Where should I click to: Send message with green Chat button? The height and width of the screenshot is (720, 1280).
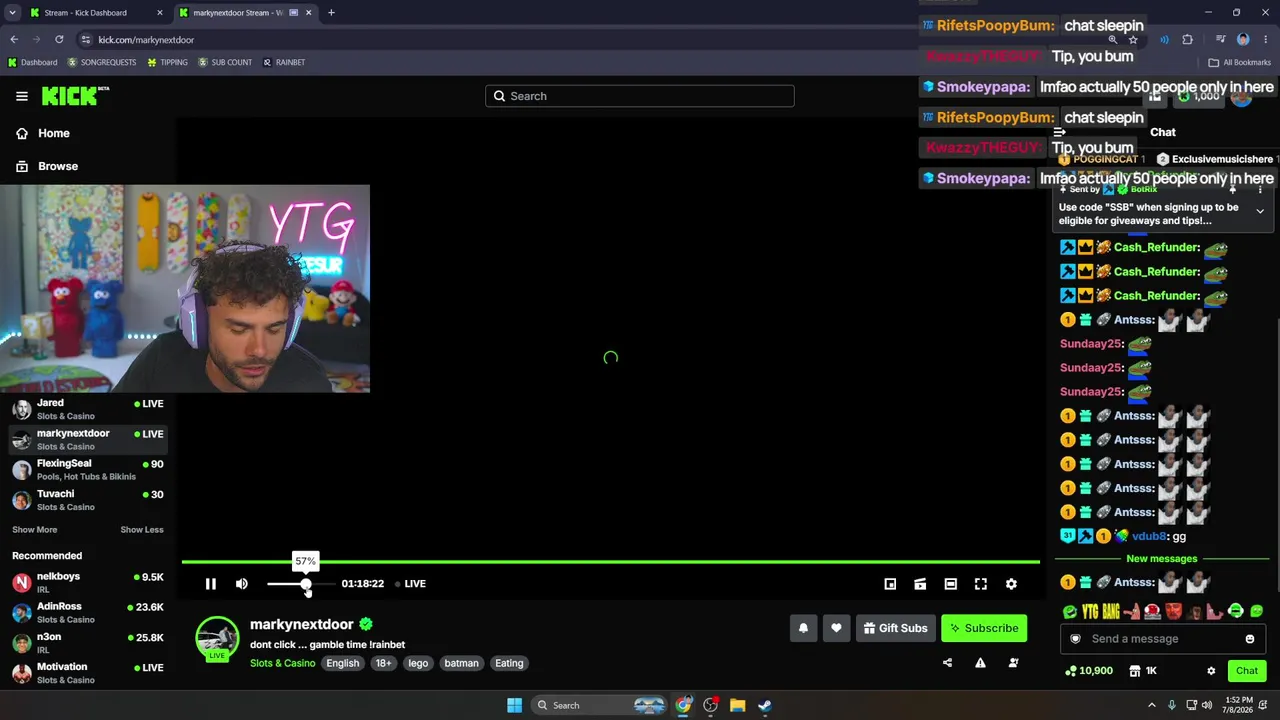[1247, 671]
